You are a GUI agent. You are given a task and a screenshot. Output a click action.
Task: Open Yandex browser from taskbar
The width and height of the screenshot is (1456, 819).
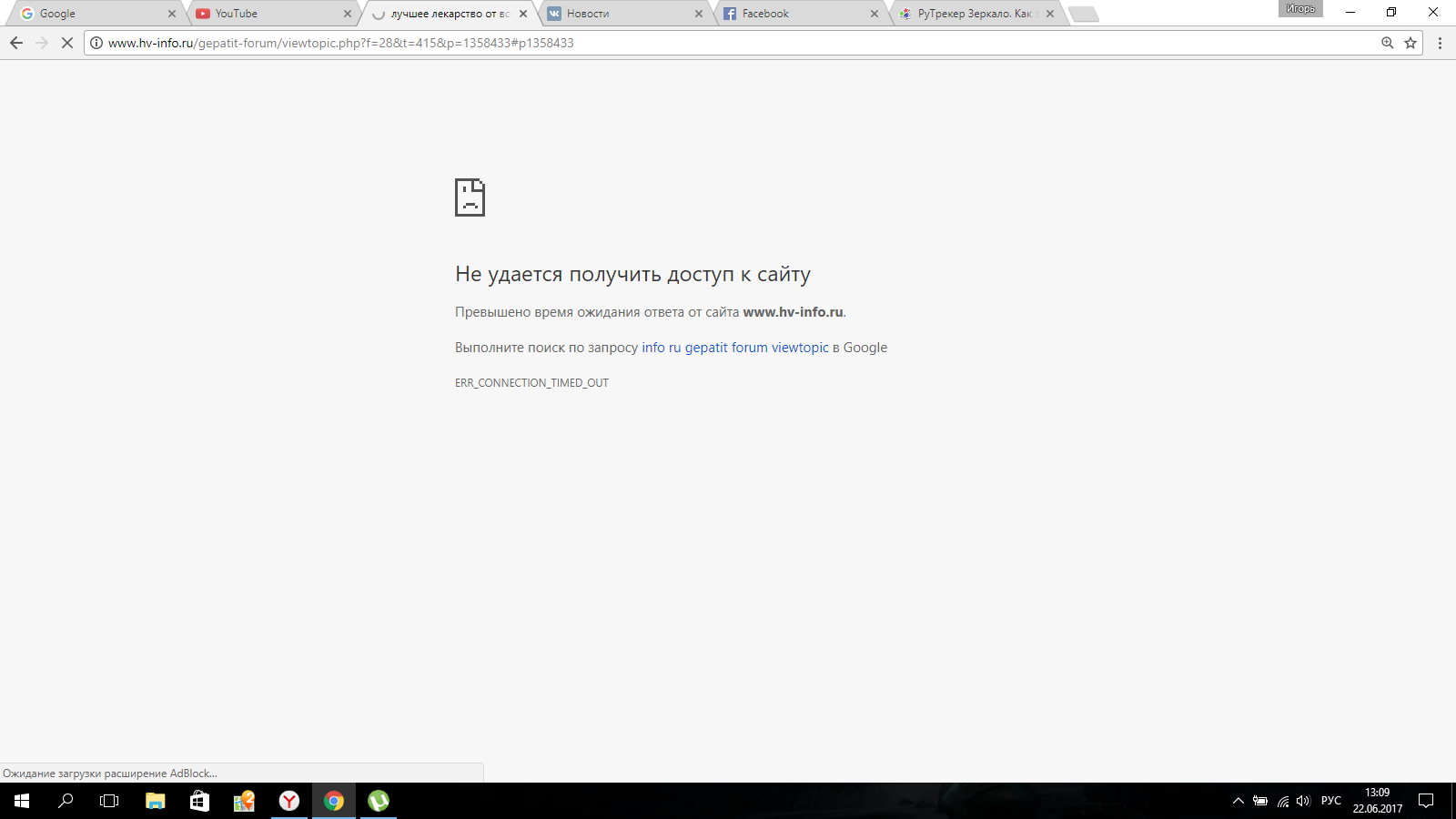coord(289,801)
